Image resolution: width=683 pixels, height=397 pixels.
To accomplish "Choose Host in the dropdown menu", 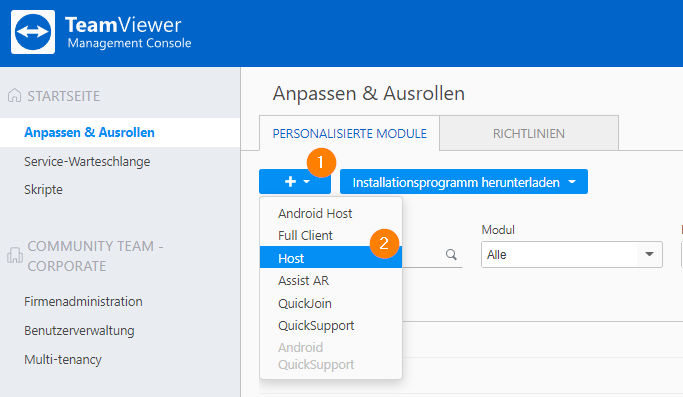I will [331, 258].
